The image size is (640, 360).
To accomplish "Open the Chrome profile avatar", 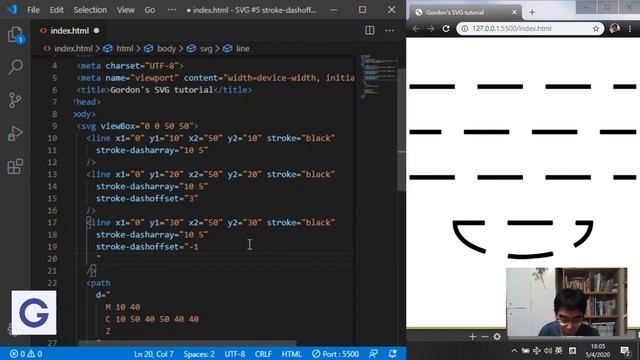I will pyautogui.click(x=614, y=28).
